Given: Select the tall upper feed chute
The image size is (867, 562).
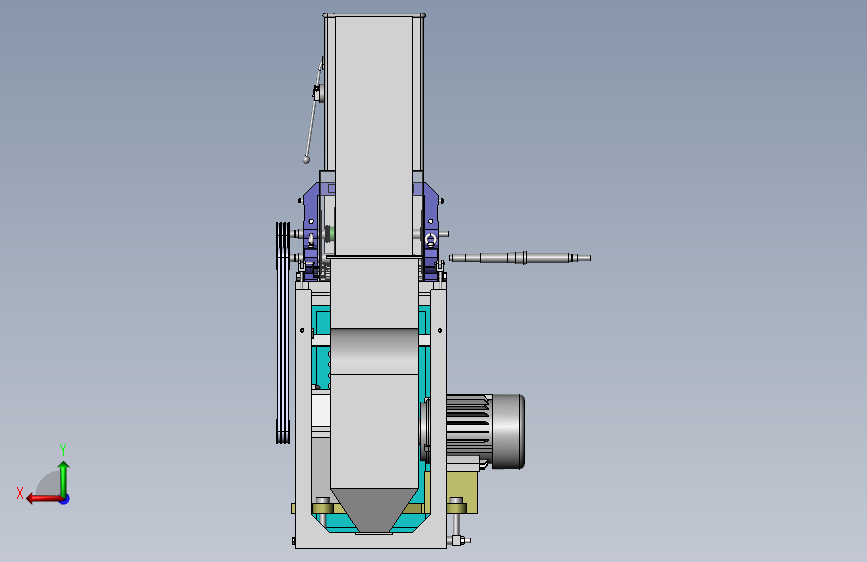Looking at the screenshot, I should 374,136.
